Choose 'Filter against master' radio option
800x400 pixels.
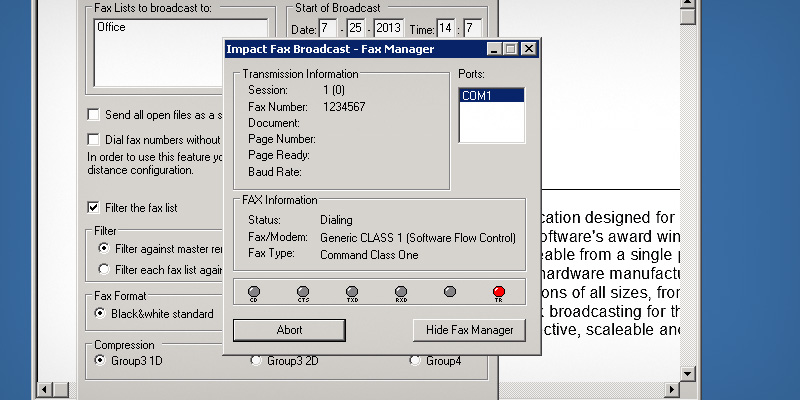coord(104,247)
